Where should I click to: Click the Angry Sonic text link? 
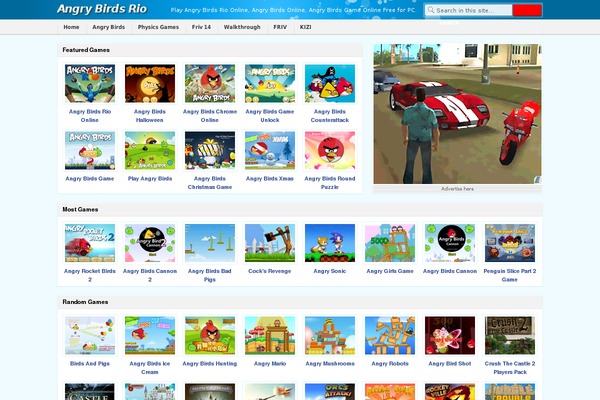(330, 271)
